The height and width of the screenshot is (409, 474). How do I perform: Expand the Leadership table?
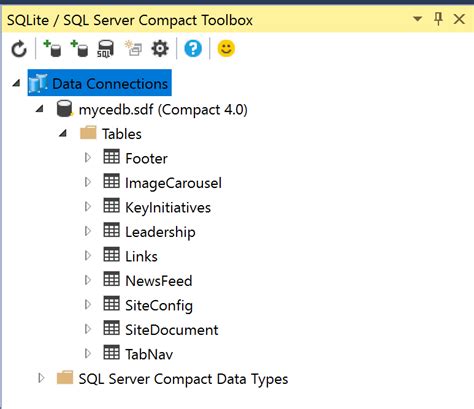click(88, 231)
